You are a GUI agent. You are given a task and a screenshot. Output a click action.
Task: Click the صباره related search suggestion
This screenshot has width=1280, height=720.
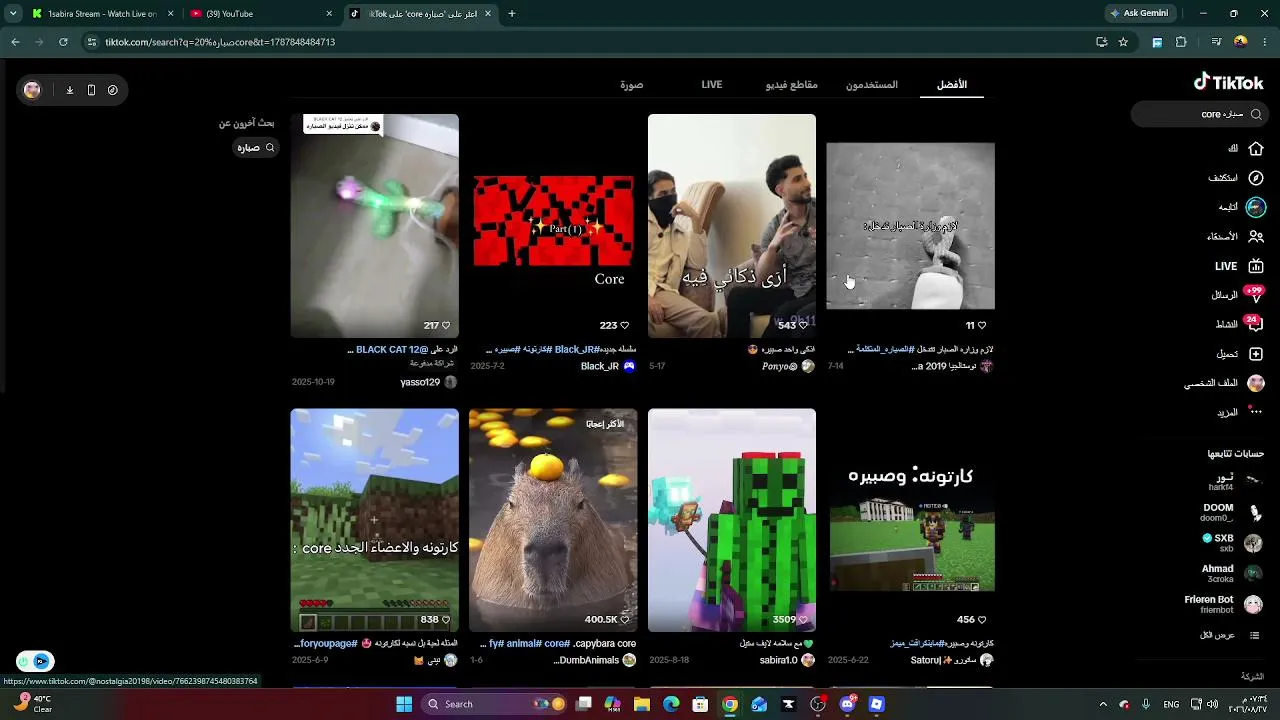pos(256,148)
